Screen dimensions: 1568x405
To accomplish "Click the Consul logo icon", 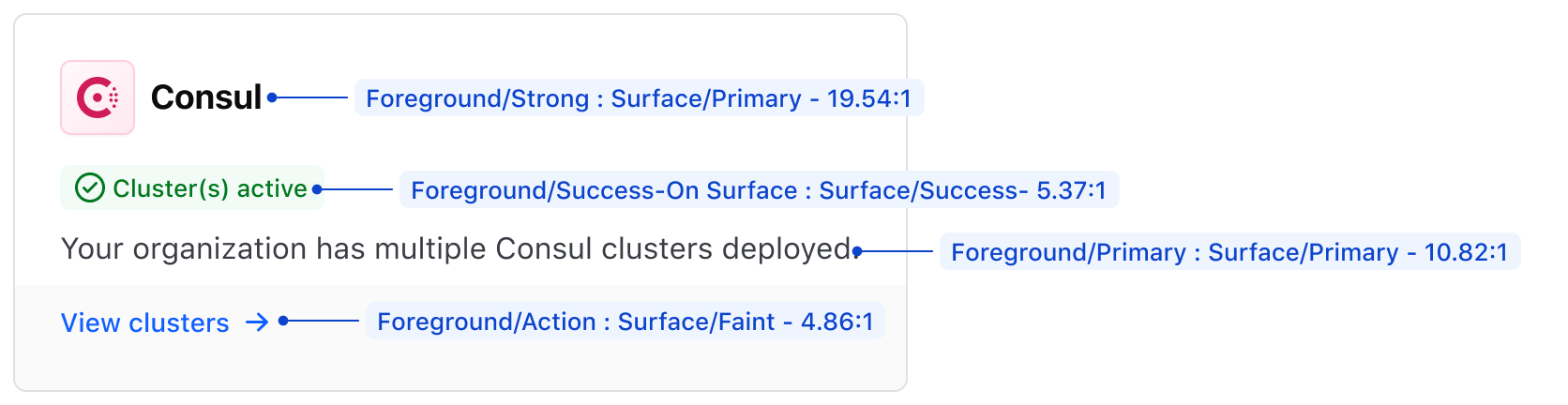I will point(98,97).
